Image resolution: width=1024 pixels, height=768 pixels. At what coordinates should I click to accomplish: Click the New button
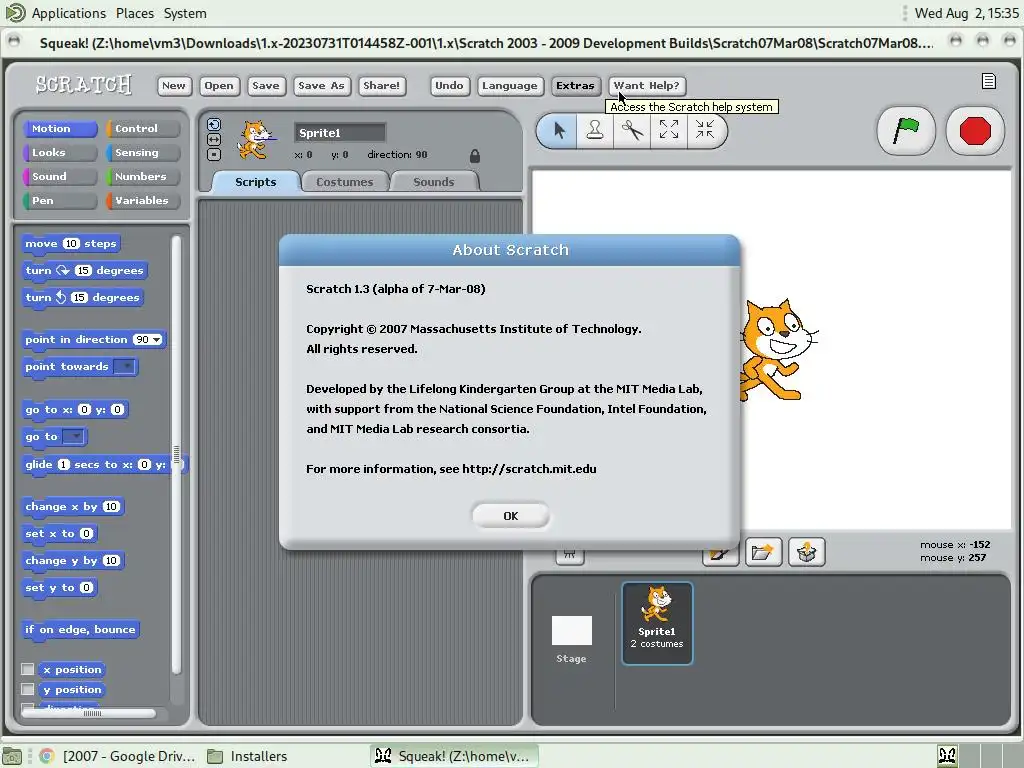[174, 86]
